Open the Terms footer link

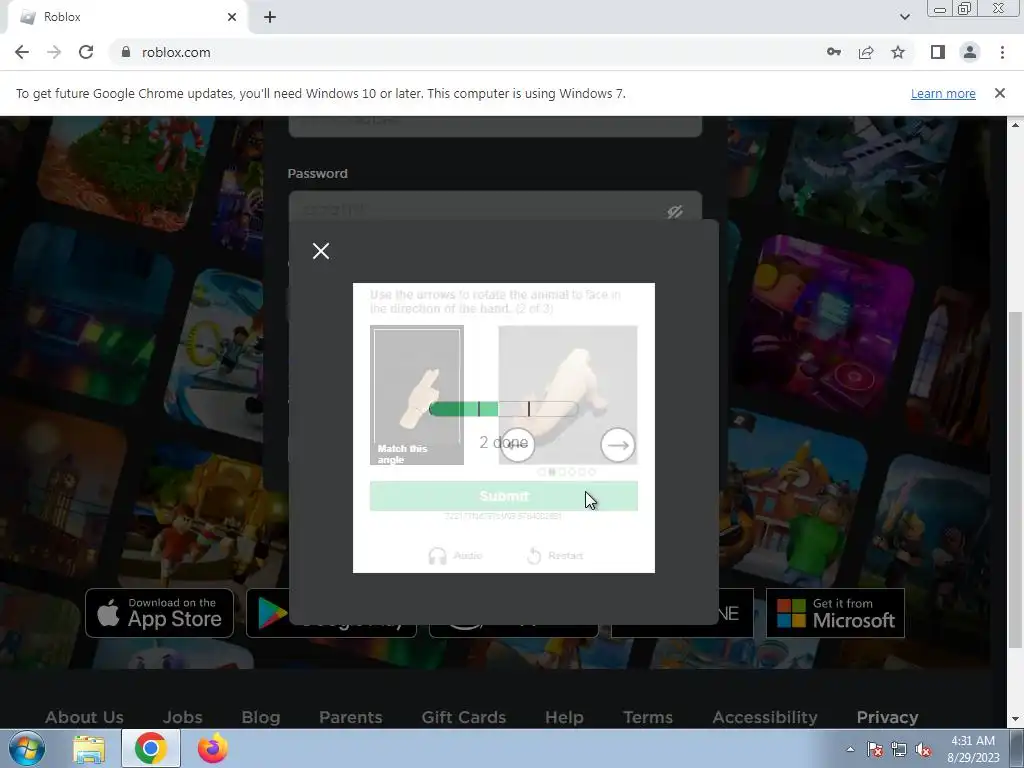click(x=648, y=717)
